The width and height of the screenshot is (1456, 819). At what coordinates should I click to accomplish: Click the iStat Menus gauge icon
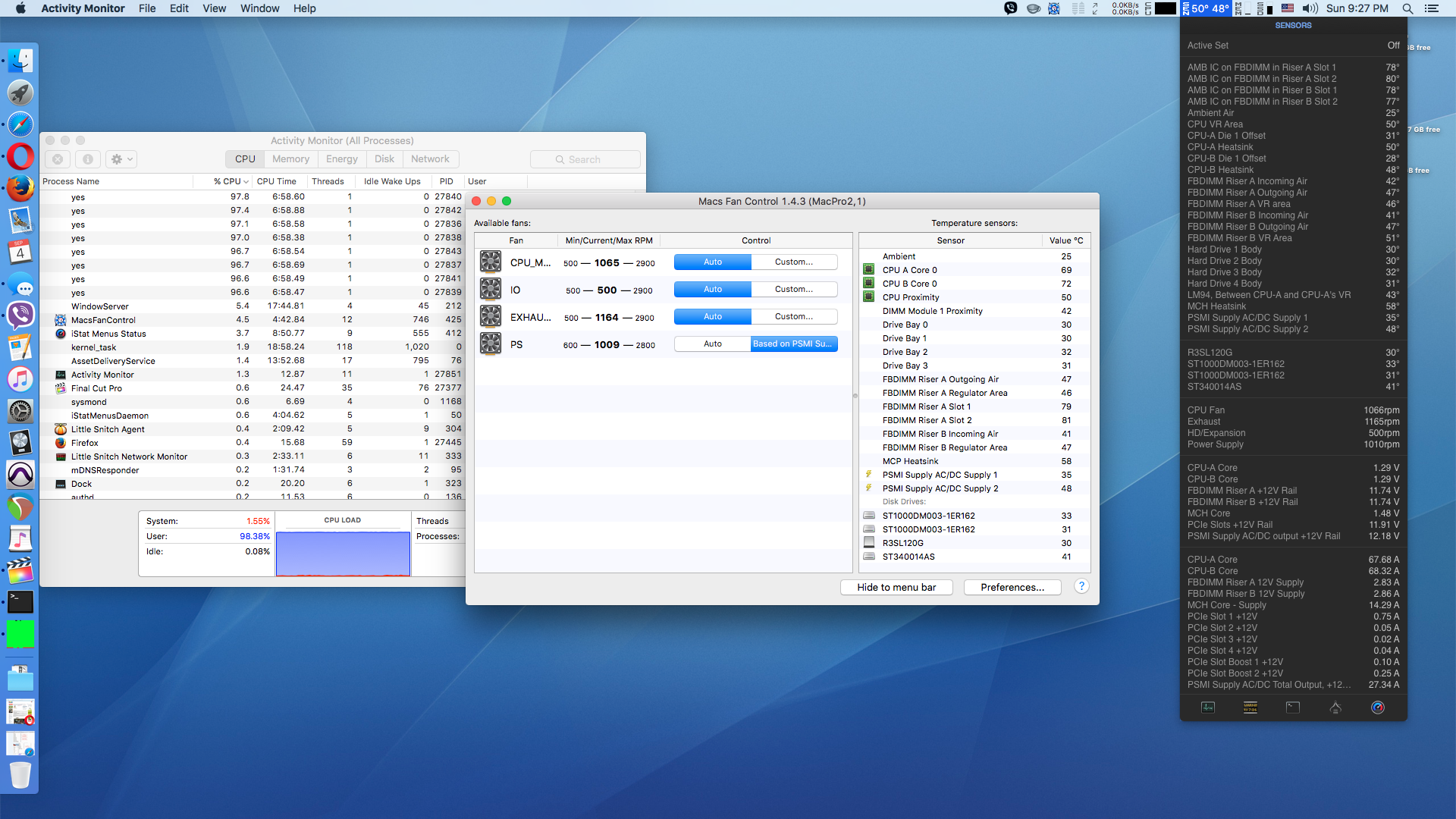(1378, 708)
